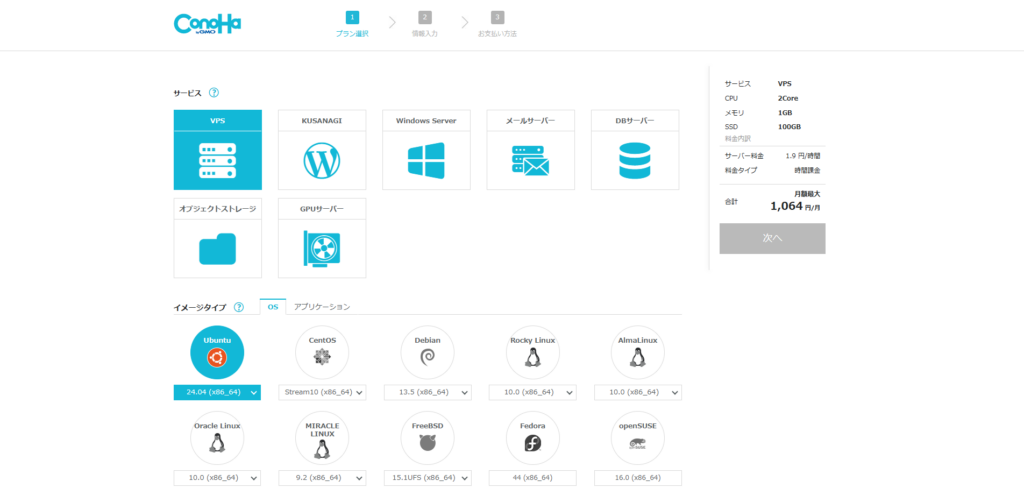Select the Ubuntu OS image
The height and width of the screenshot is (488, 1024).
tap(217, 353)
